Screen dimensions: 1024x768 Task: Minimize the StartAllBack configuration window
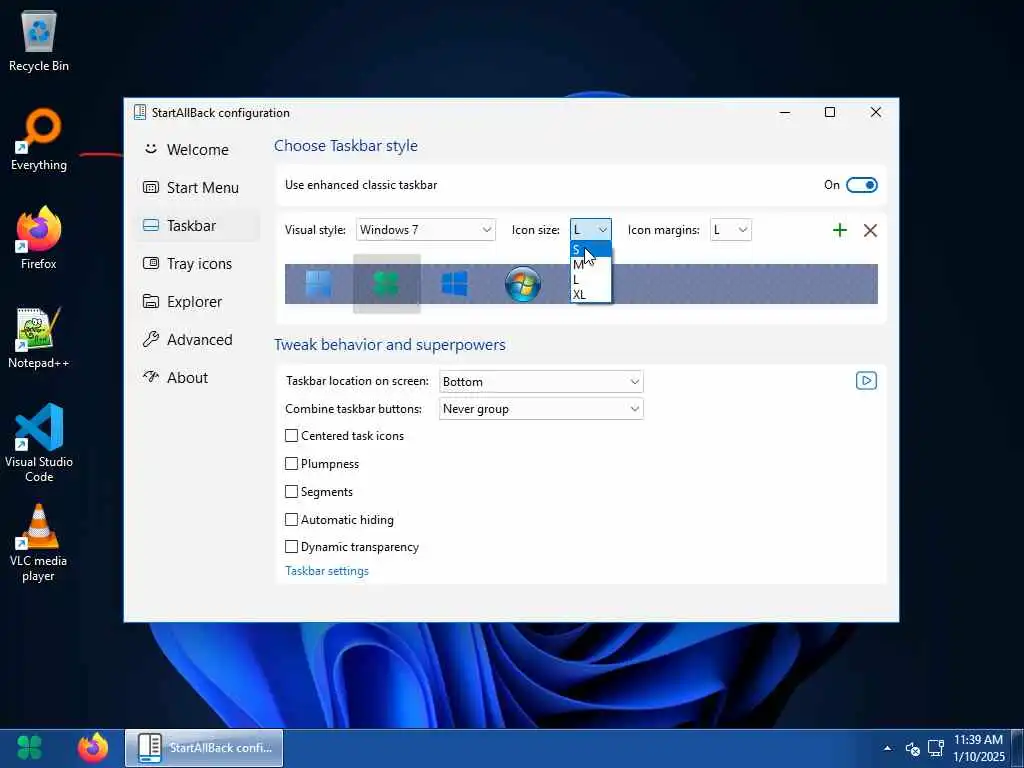coord(786,112)
